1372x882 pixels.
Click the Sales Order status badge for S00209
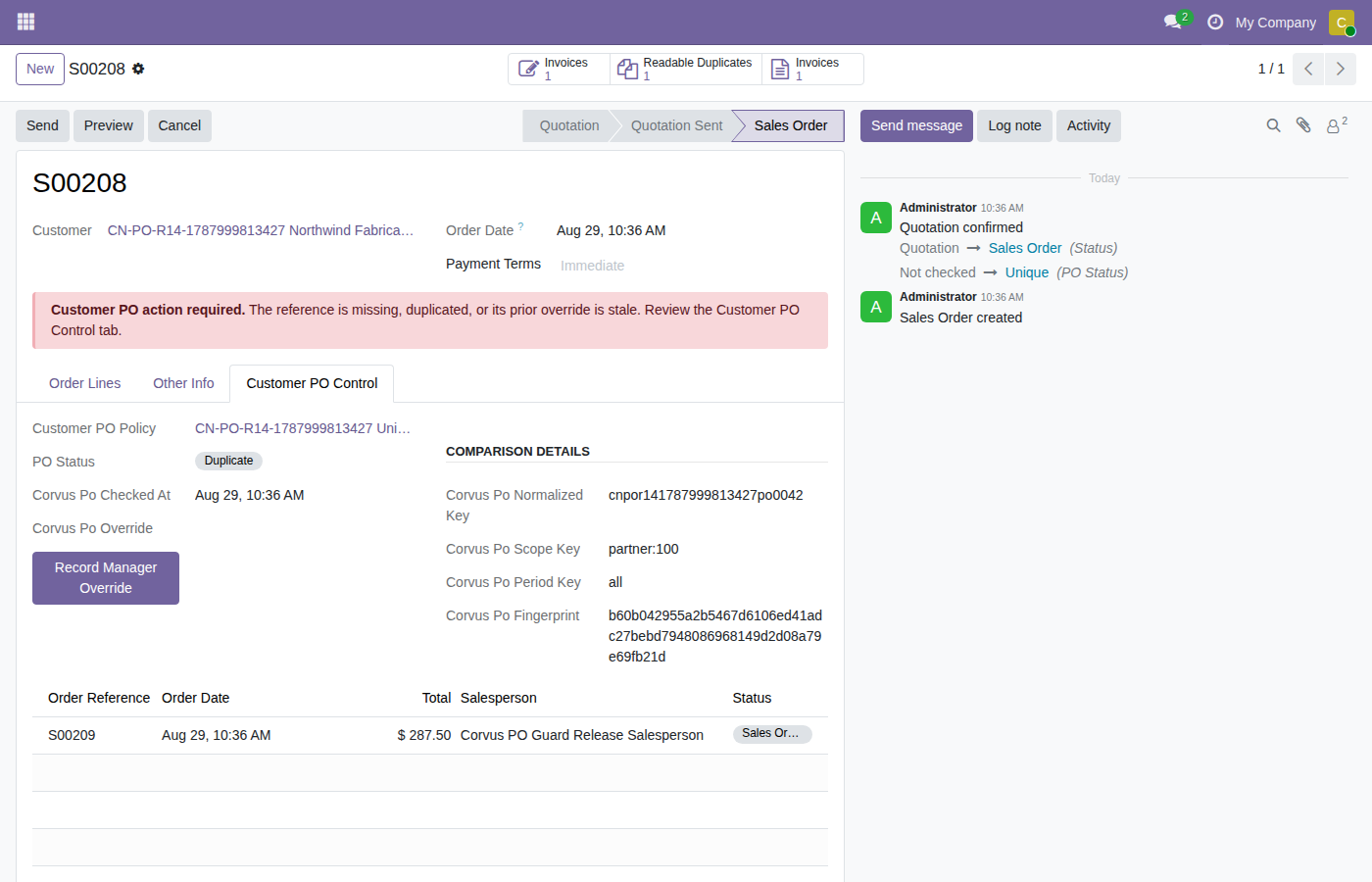772,734
